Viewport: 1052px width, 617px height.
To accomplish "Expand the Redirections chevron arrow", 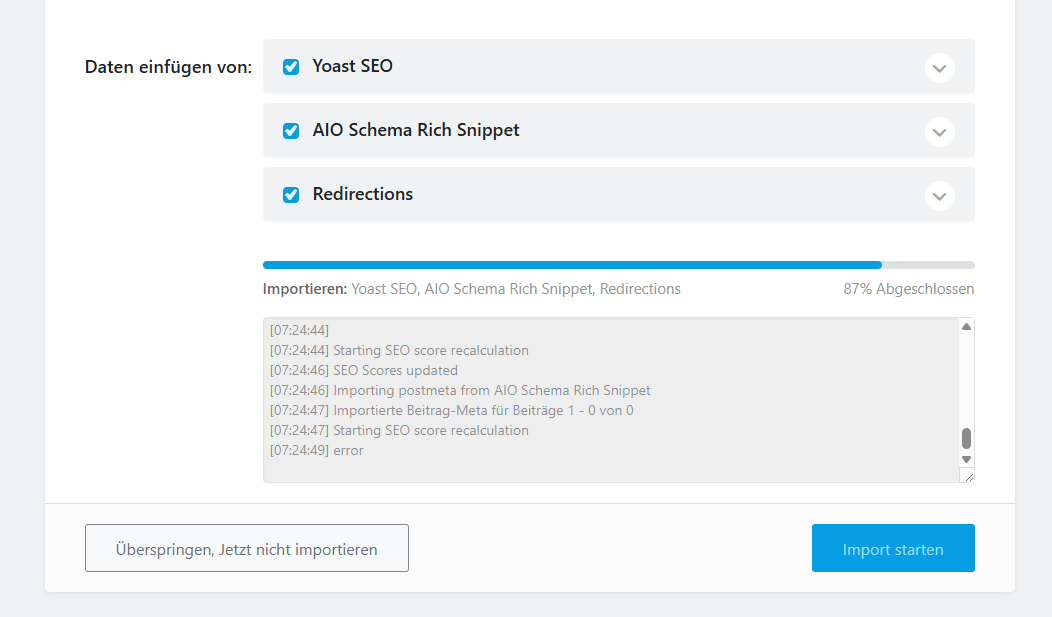I will tap(939, 196).
